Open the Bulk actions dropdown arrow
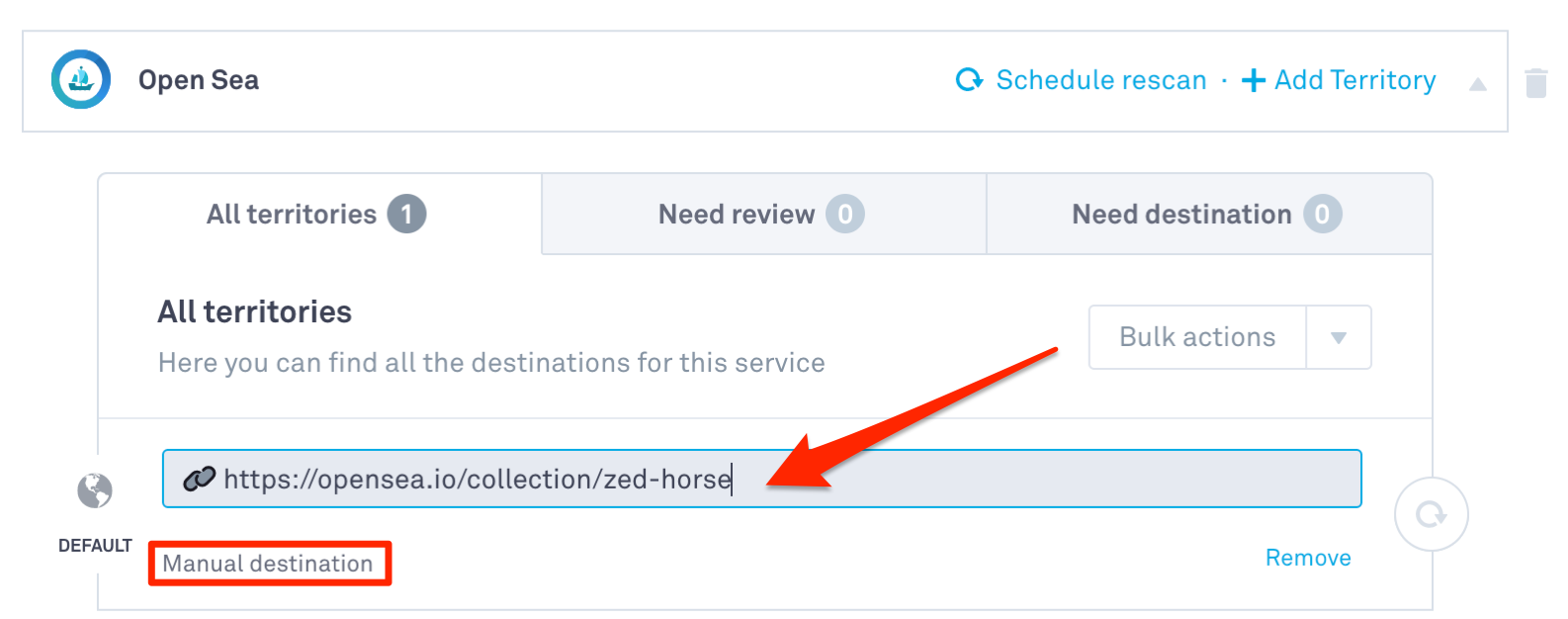Viewport: 1568px width, 619px height. tap(1339, 338)
